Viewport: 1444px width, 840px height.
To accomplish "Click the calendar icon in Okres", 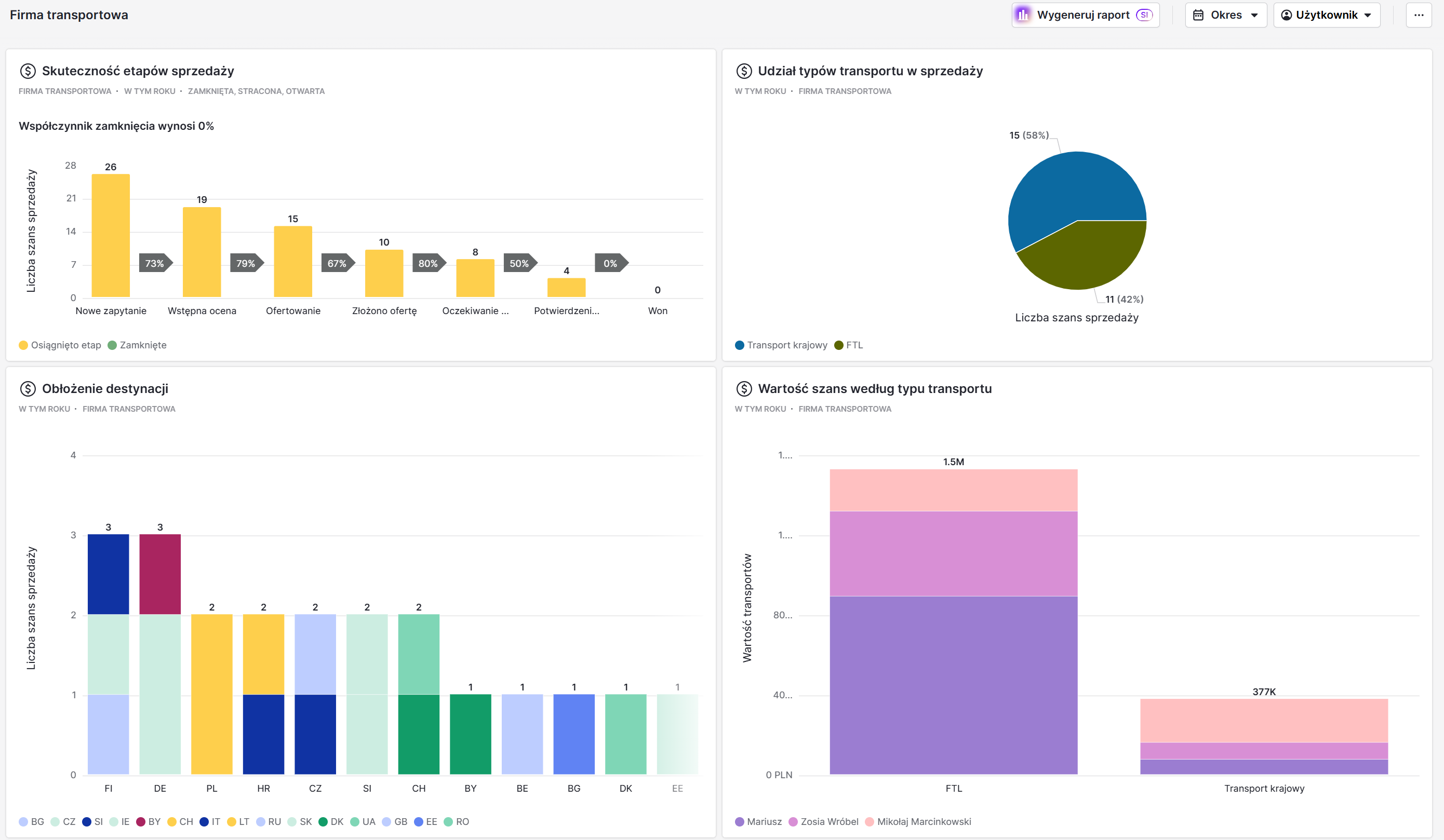I will pyautogui.click(x=1198, y=15).
